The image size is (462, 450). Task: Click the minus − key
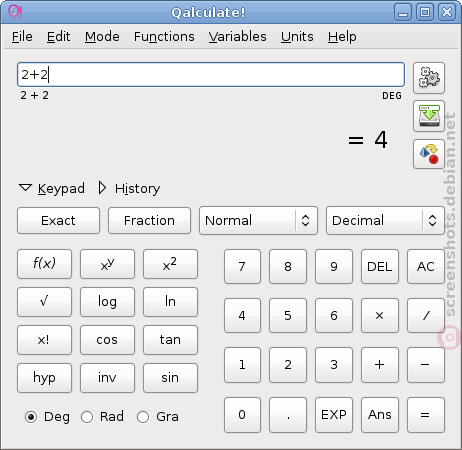pos(426,365)
